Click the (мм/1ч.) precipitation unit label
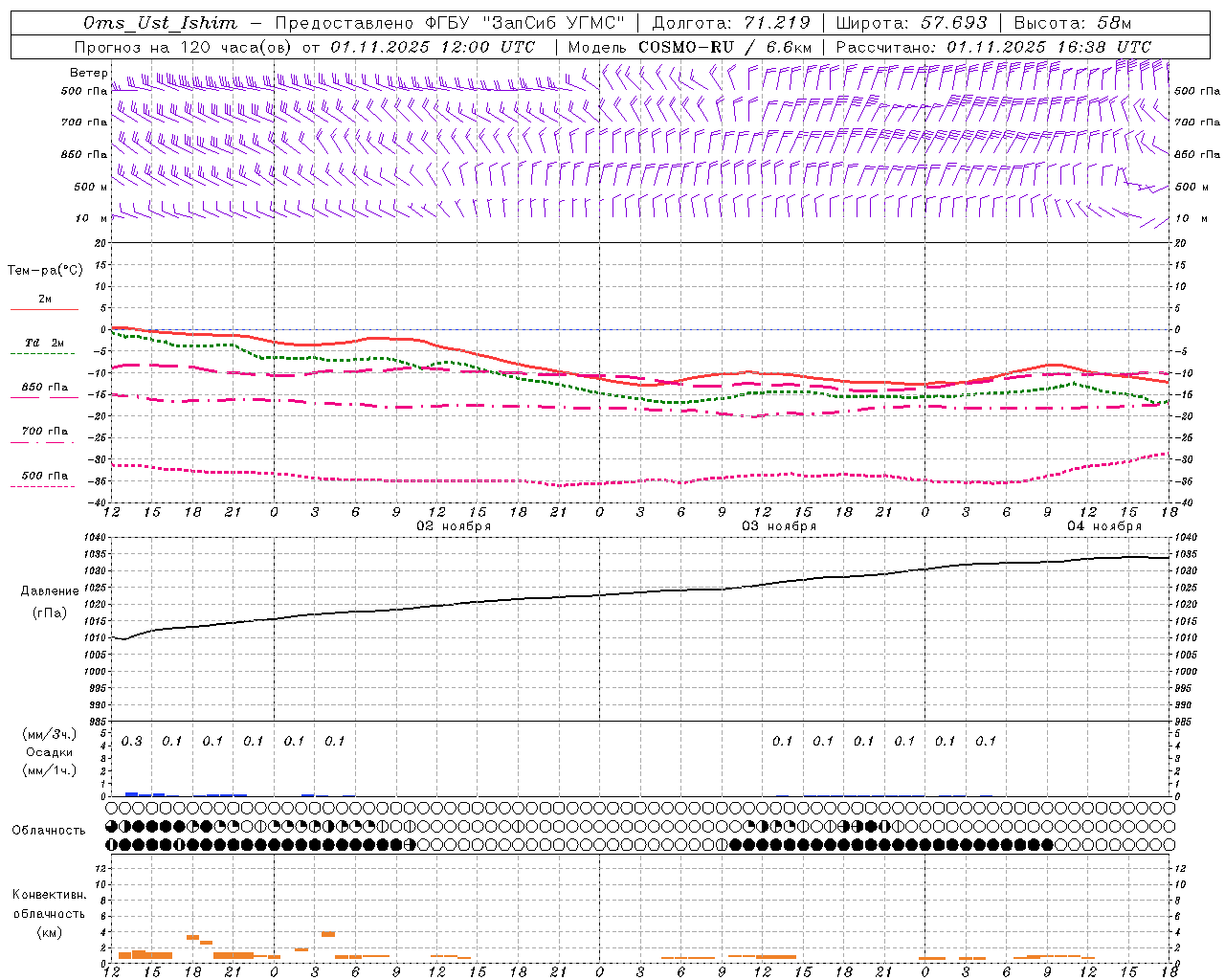This screenshot has height=980, width=1225. 49,770
